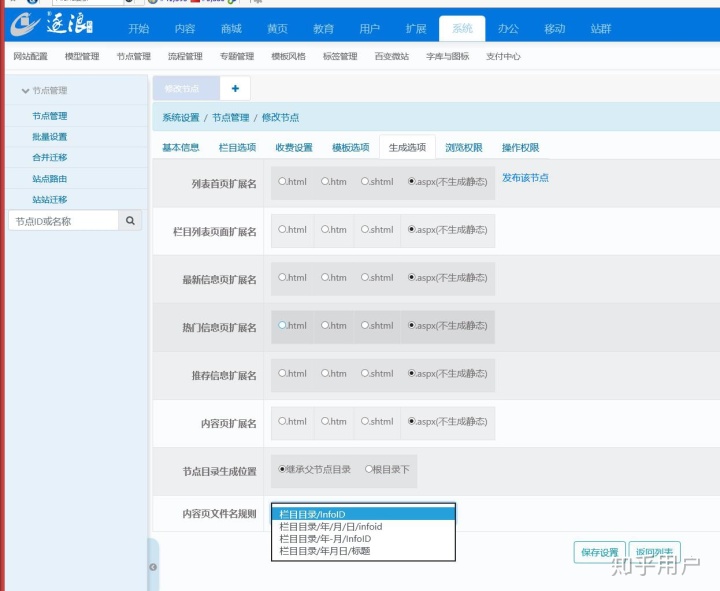Select .shtml for 最新信息页扩展名
The width and height of the screenshot is (720, 591).
365,277
